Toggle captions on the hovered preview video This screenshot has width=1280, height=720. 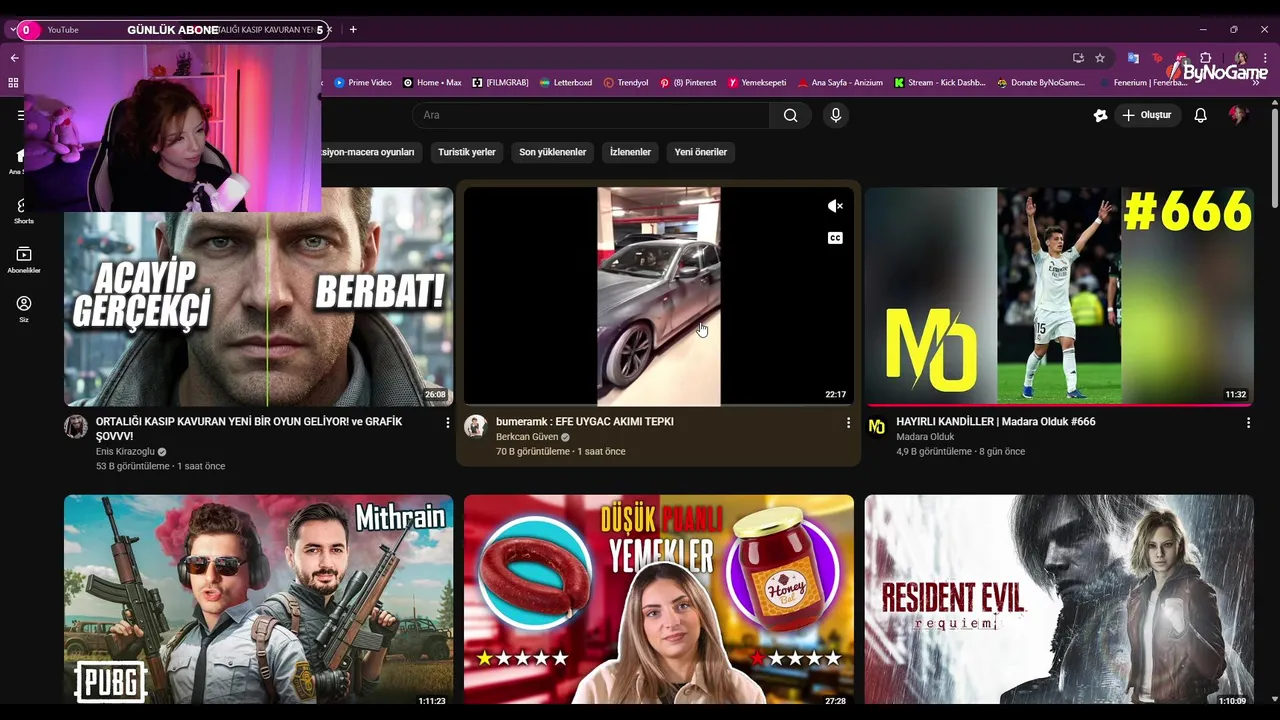(835, 238)
